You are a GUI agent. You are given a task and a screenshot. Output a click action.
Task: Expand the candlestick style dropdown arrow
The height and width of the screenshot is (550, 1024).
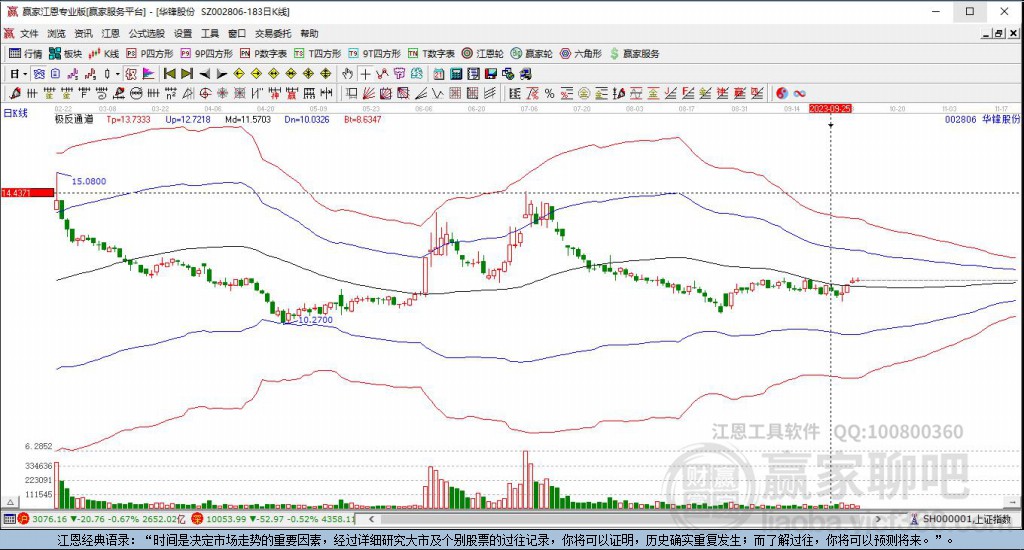pyautogui.click(x=118, y=74)
